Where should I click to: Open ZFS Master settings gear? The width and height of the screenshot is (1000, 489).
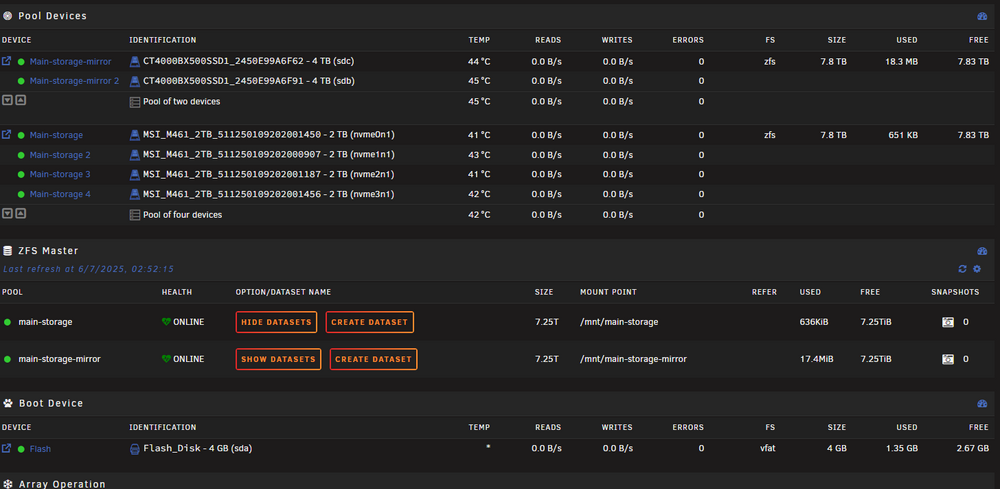click(x=976, y=269)
